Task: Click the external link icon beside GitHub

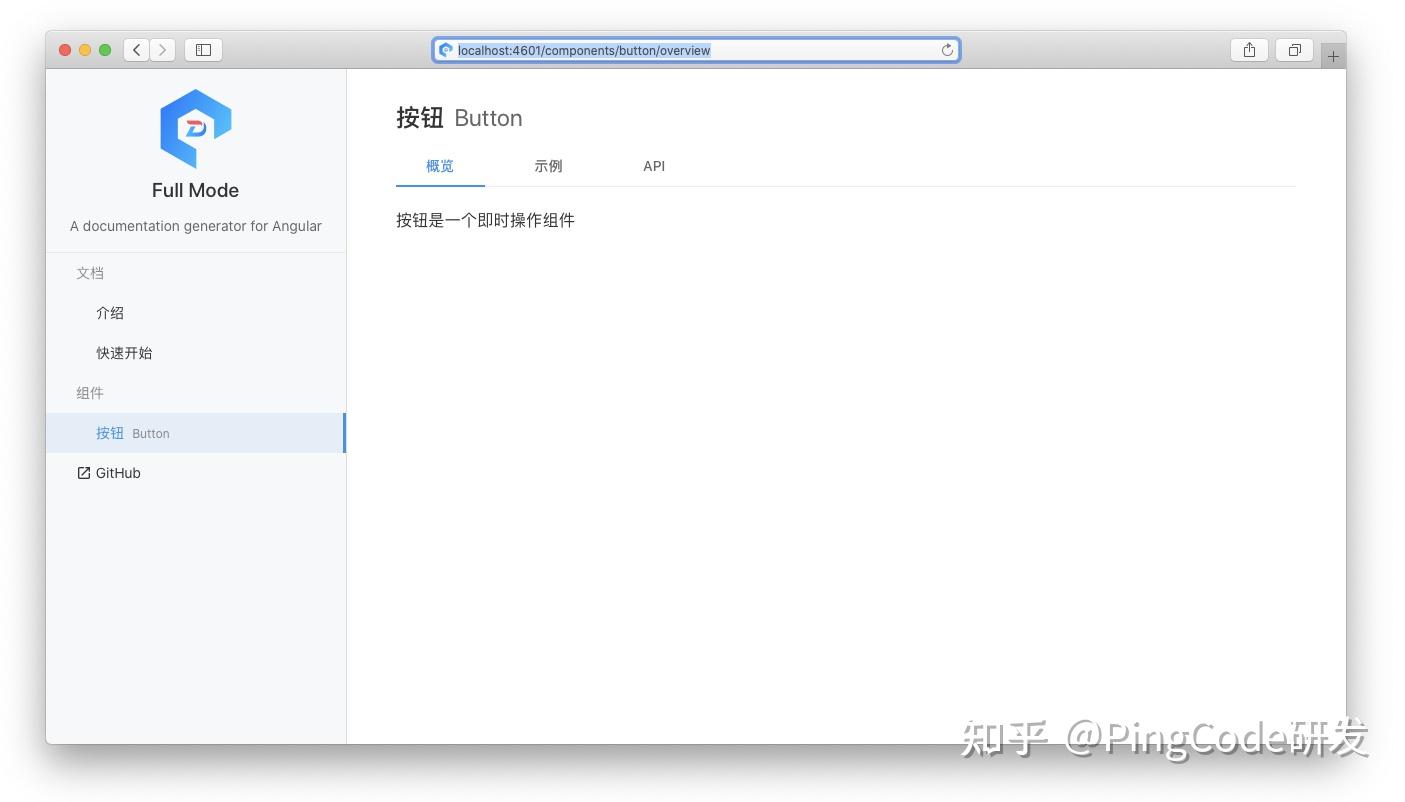Action: [x=83, y=473]
